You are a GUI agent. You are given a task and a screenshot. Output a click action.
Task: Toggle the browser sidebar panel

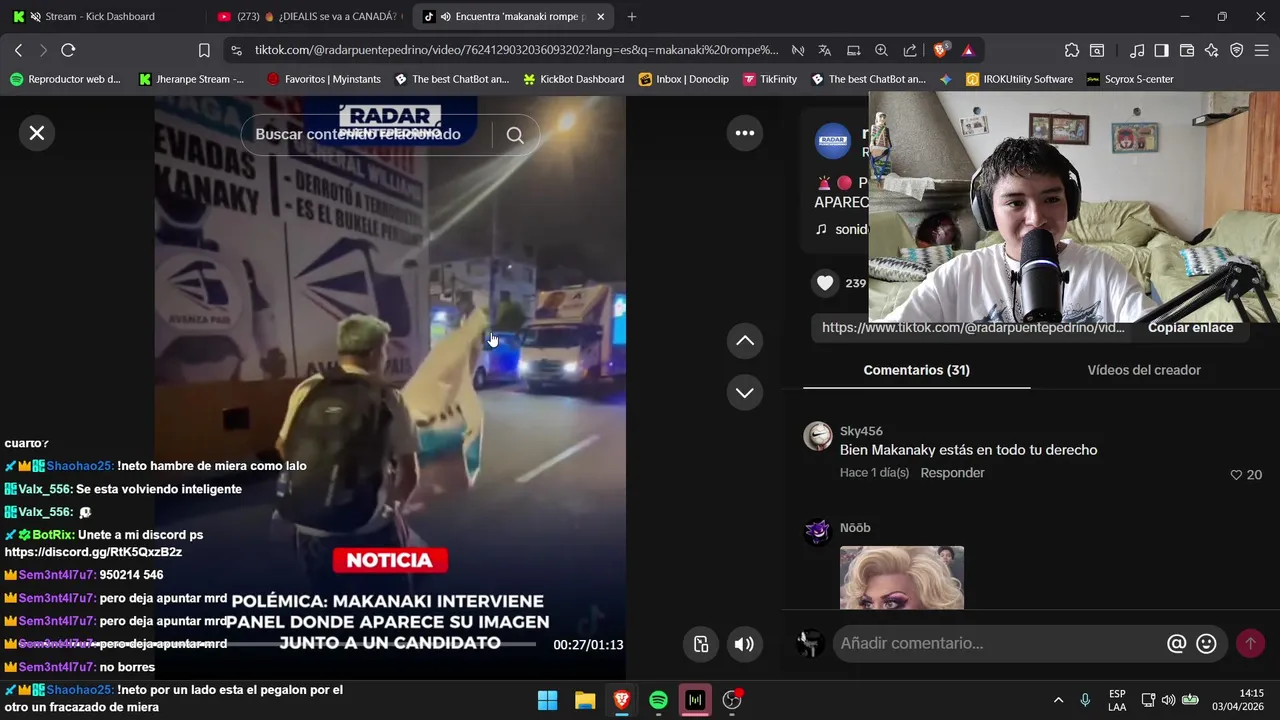tap(1161, 50)
